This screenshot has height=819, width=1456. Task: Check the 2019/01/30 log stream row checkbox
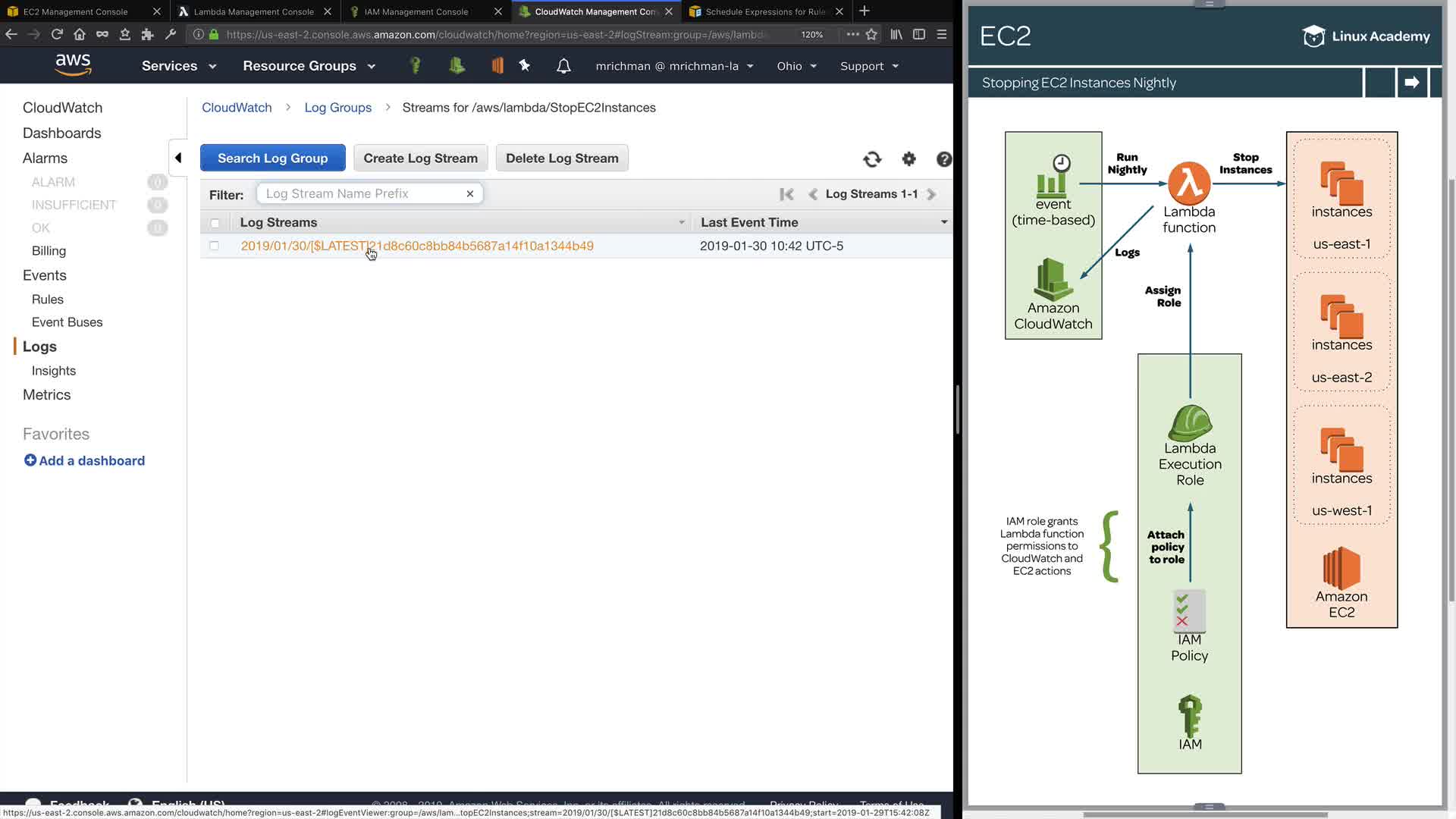coord(215,246)
